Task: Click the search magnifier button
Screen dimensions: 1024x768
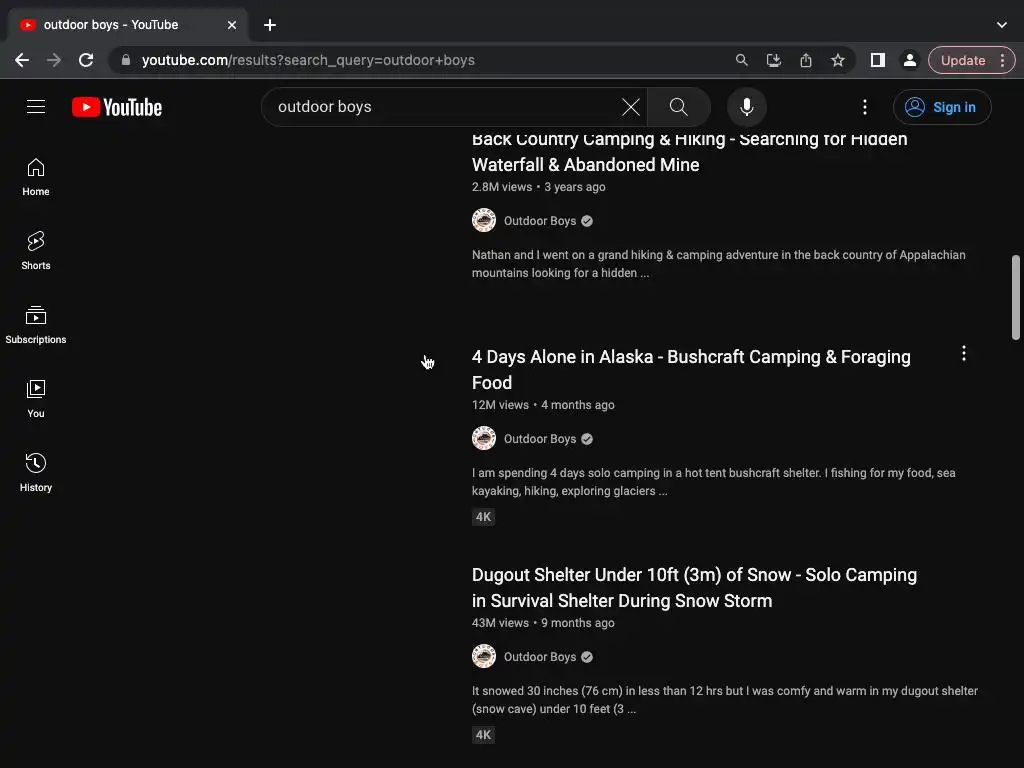Action: click(678, 107)
